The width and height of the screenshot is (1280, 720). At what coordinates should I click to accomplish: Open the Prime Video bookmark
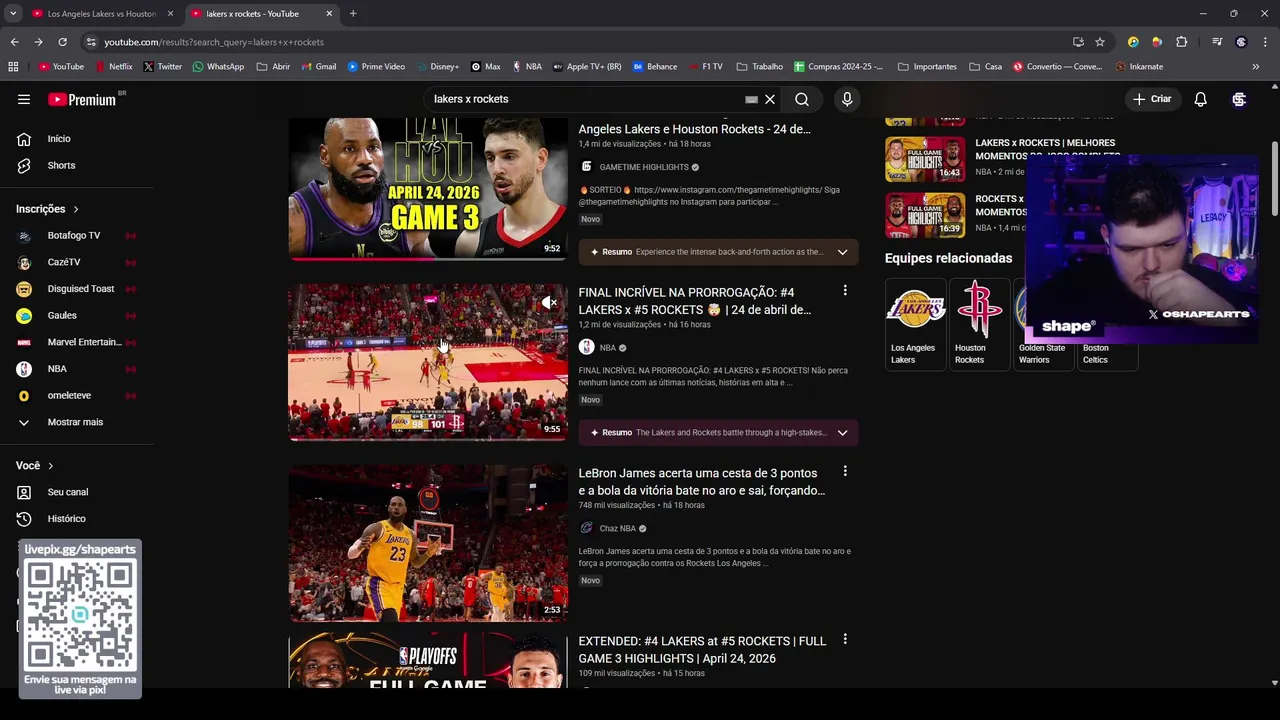376,67
